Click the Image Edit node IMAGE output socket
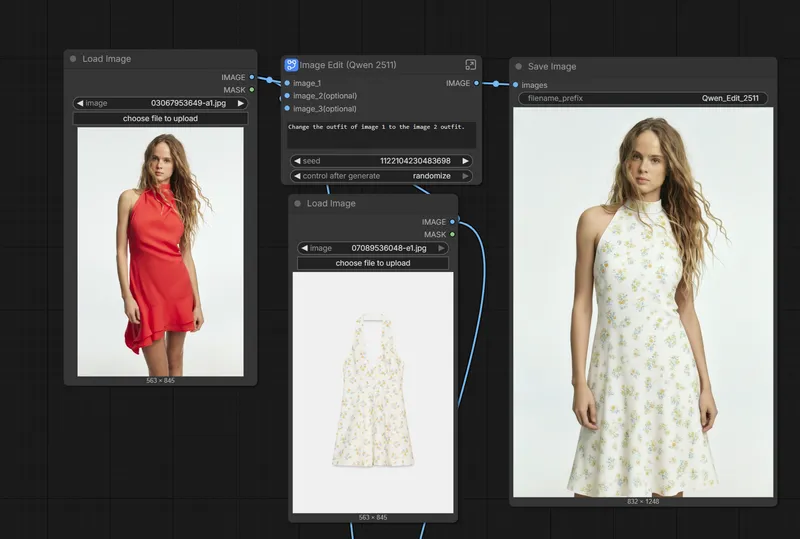The height and width of the screenshot is (539, 800). coord(477,83)
